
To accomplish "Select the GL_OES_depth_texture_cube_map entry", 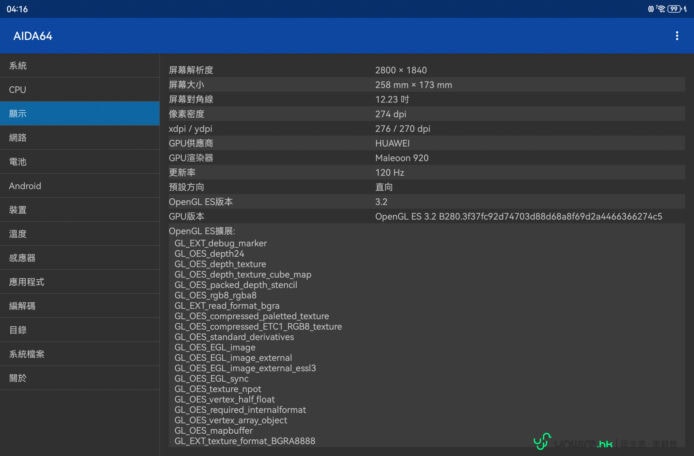I will click(x=243, y=274).
